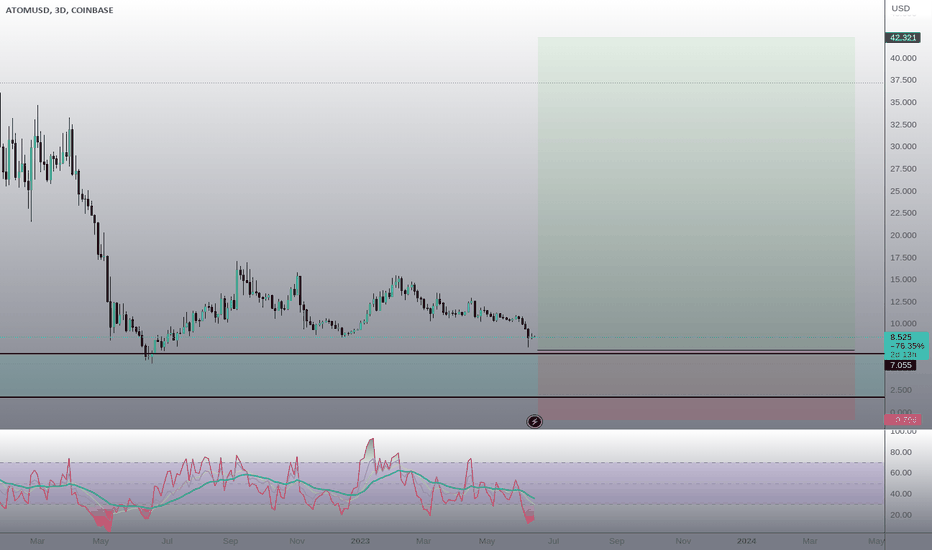
Task: Select the red stop-loss price tag
Action: (902, 420)
